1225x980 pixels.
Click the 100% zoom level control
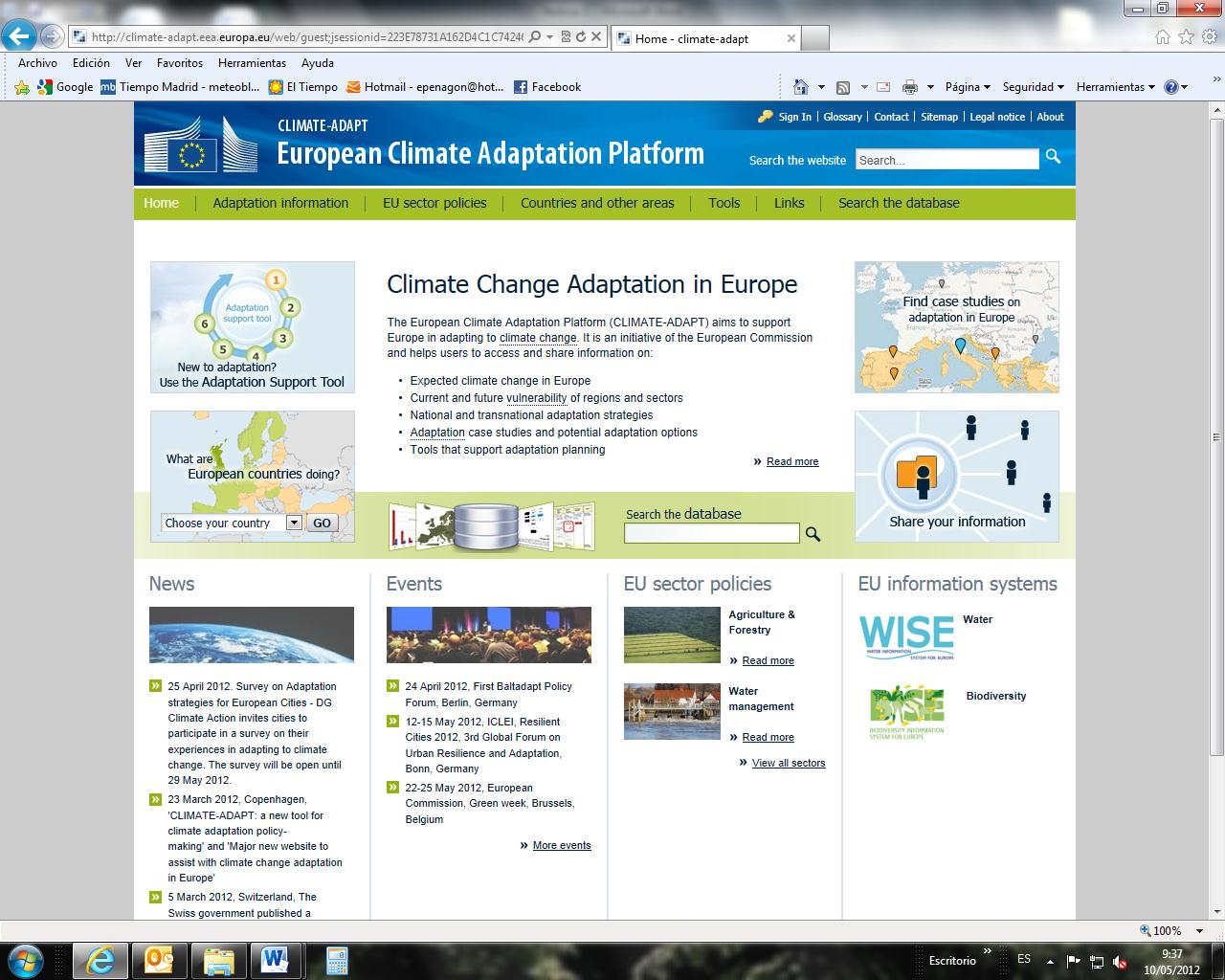pos(1166,929)
